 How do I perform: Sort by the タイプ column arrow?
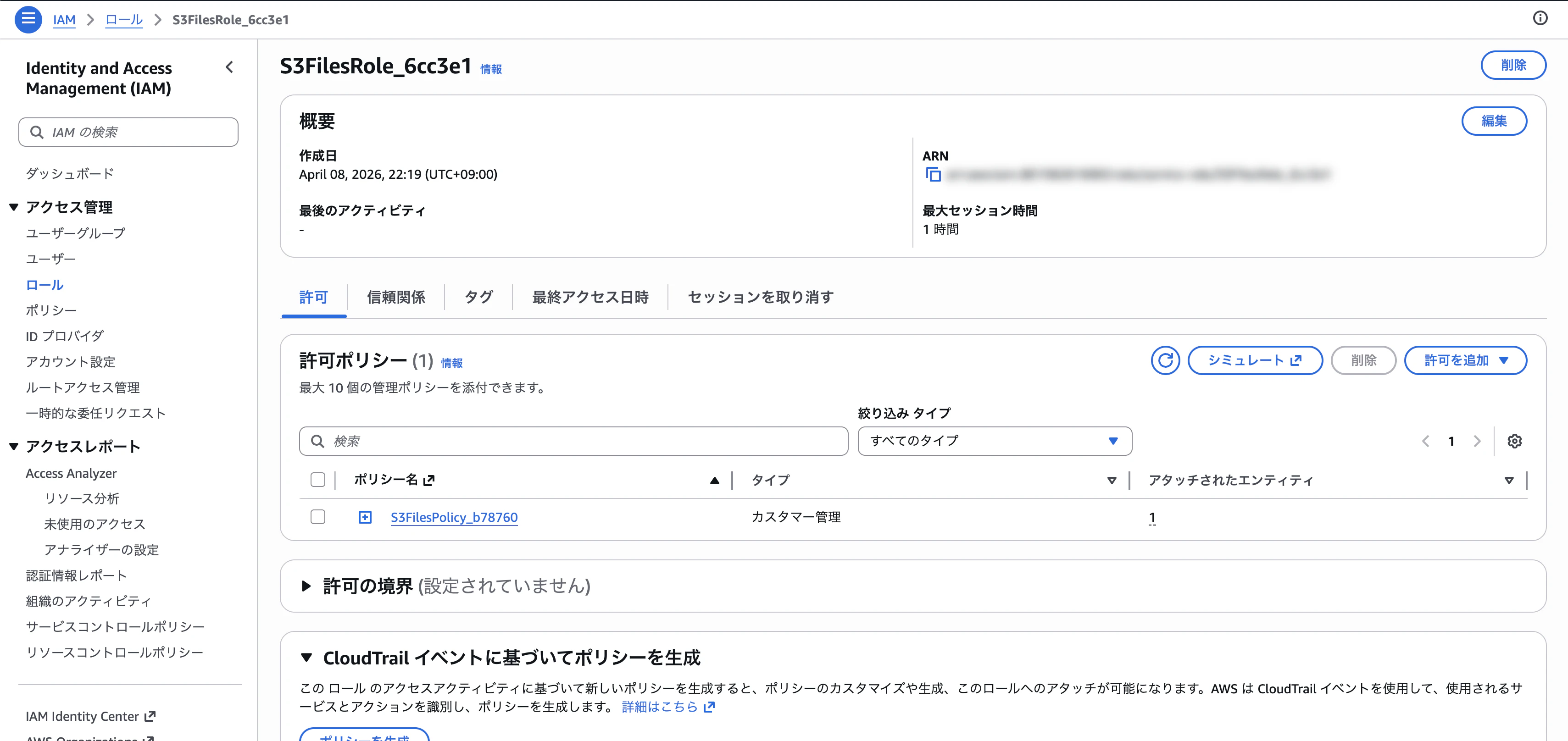[1112, 481]
